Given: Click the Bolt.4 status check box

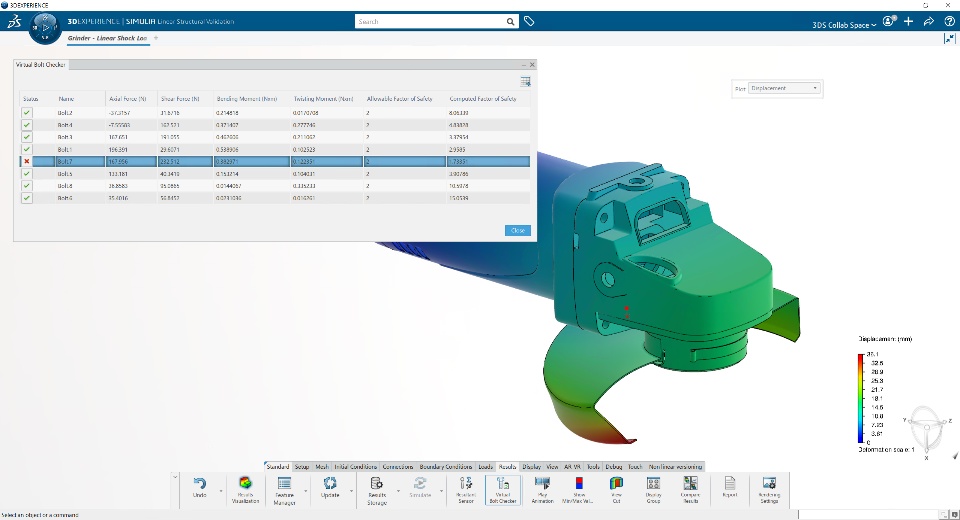Looking at the screenshot, I should coord(26,125).
